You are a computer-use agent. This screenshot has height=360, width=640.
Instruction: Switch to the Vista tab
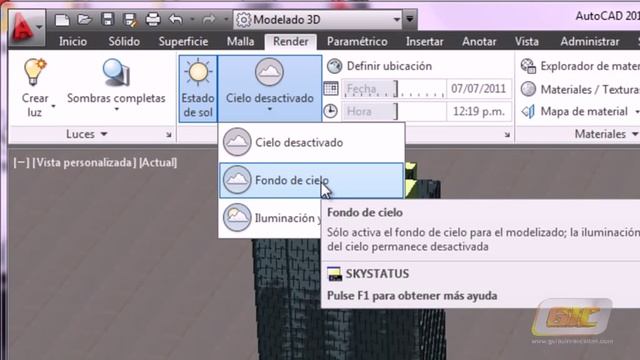[527, 41]
